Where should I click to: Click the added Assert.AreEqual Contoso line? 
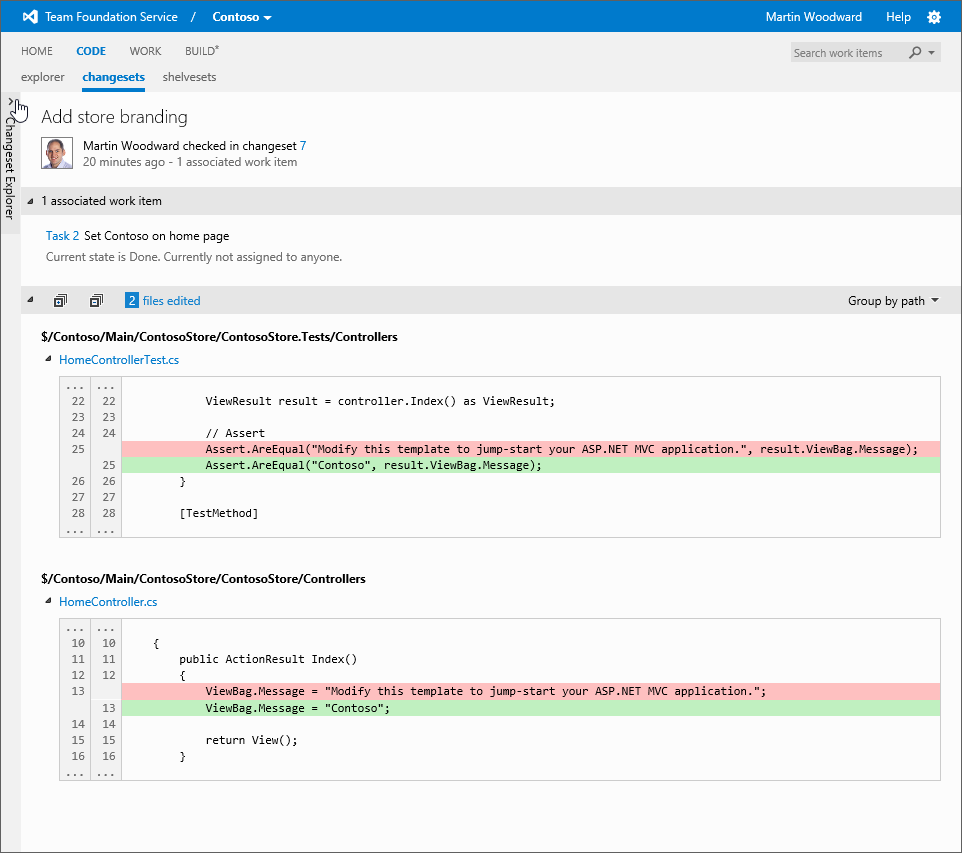click(x=531, y=465)
